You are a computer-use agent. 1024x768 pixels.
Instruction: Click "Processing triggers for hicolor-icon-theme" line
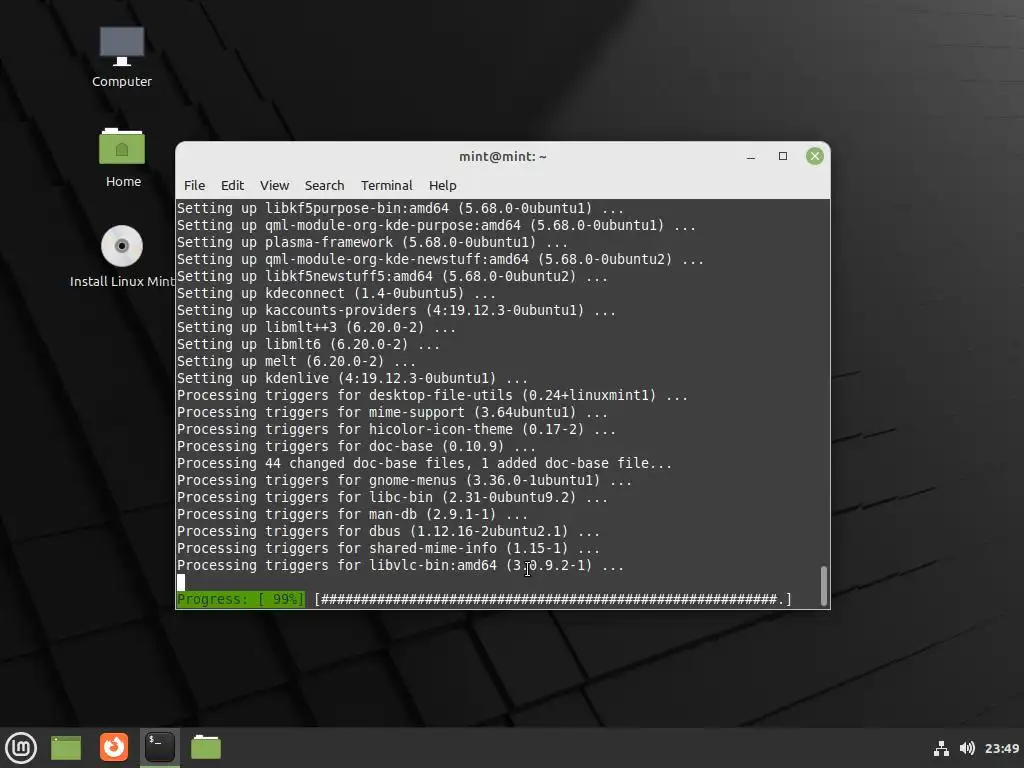pos(396,429)
